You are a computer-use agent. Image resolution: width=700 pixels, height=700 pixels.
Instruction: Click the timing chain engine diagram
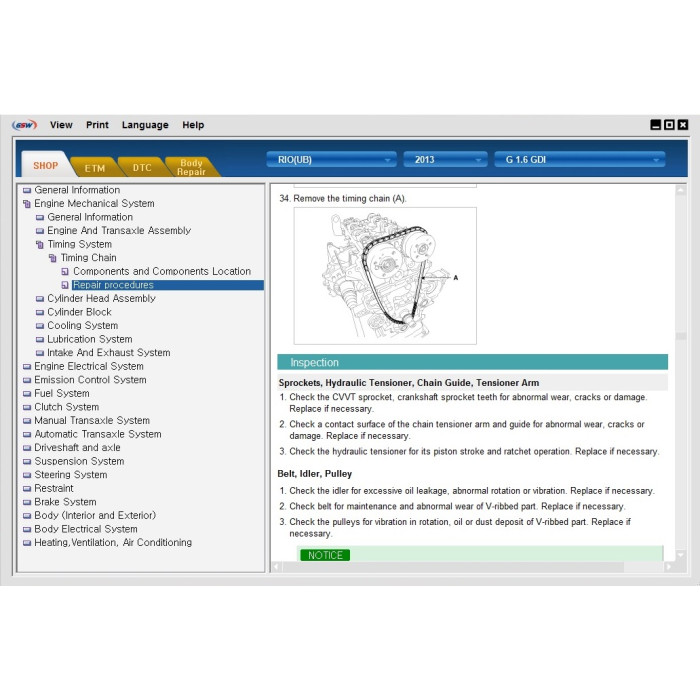[385, 276]
